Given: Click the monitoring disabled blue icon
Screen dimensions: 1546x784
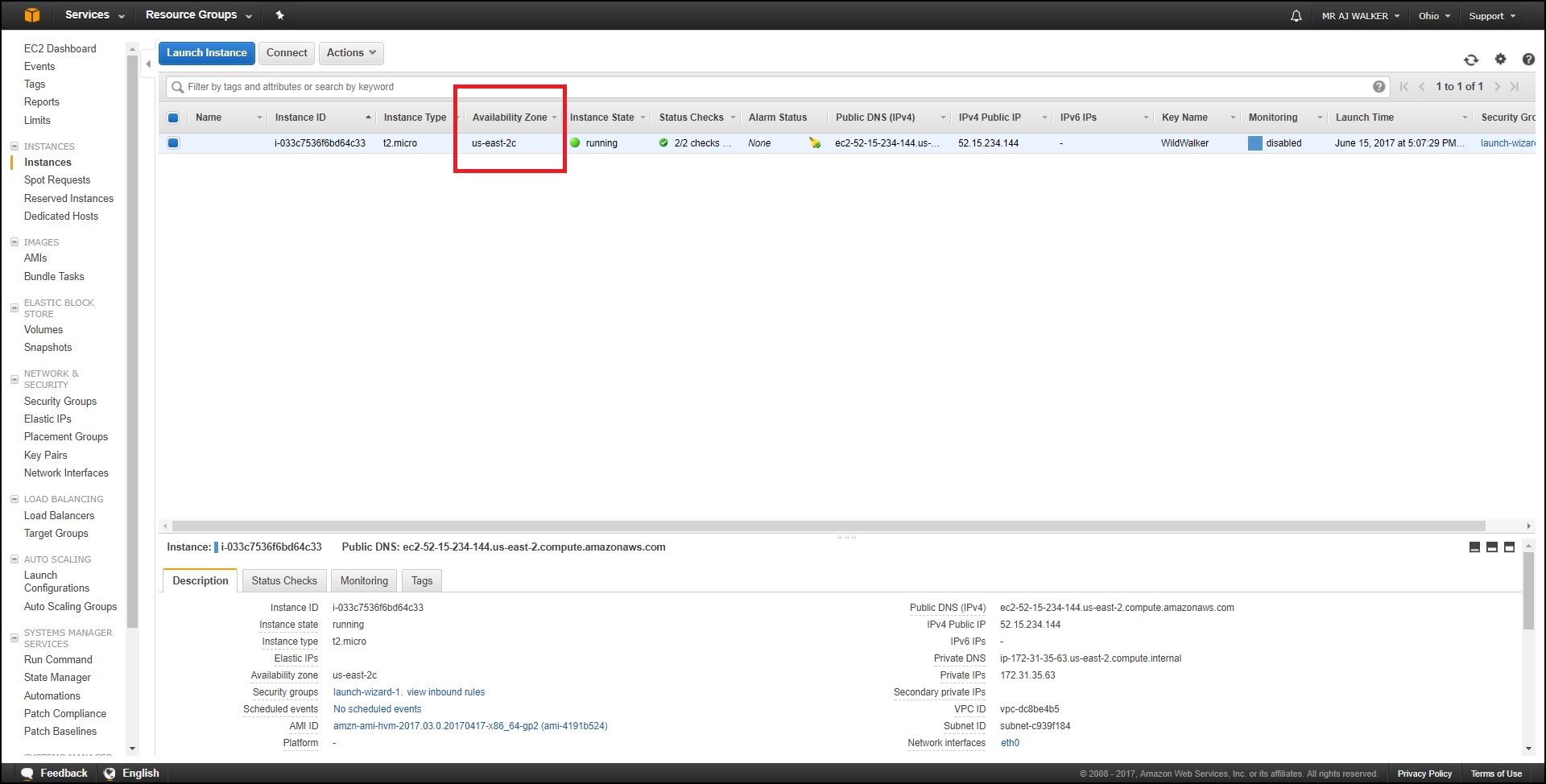Looking at the screenshot, I should click(x=1255, y=143).
